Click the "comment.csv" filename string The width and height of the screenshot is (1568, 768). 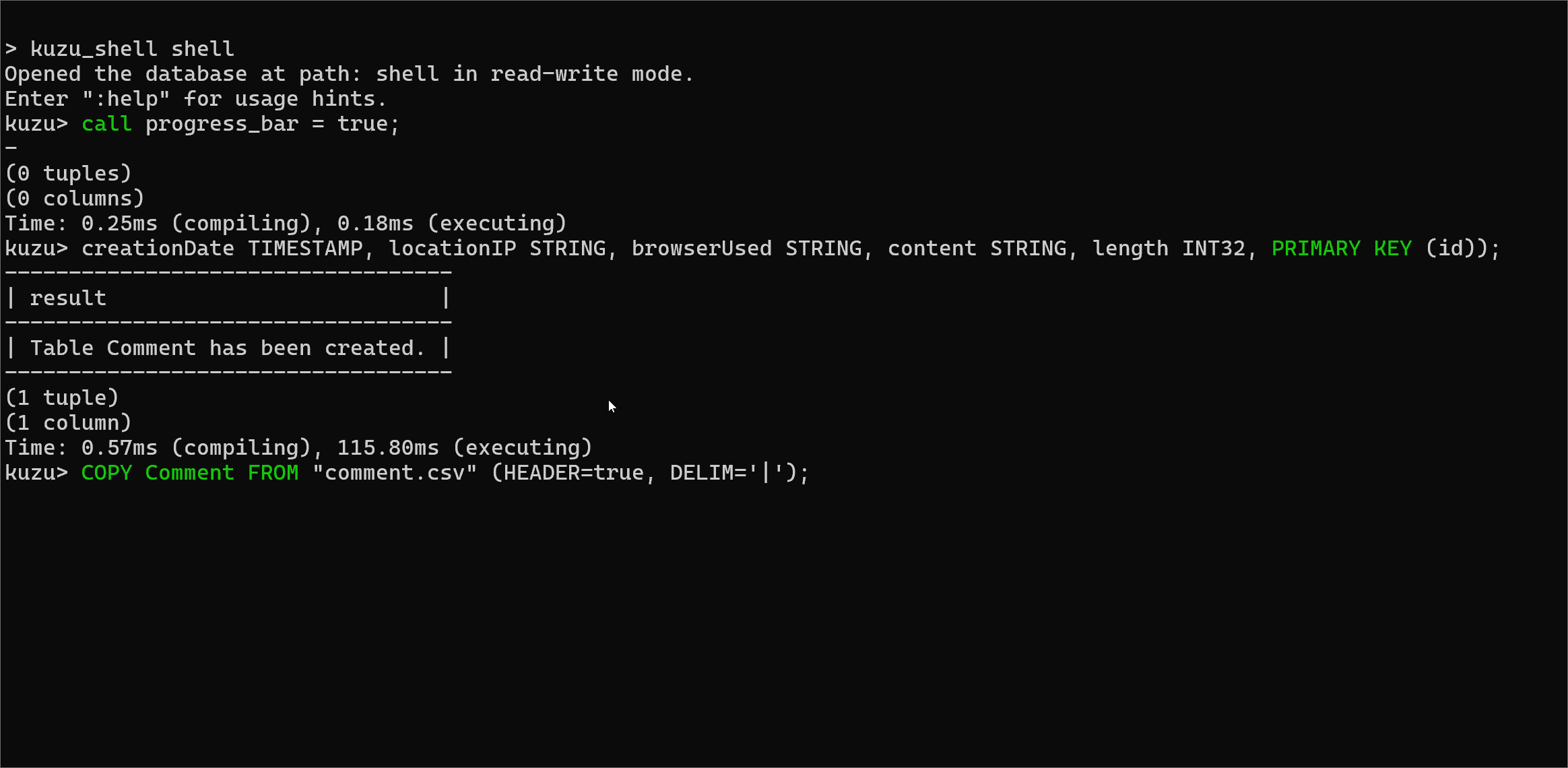coord(395,473)
